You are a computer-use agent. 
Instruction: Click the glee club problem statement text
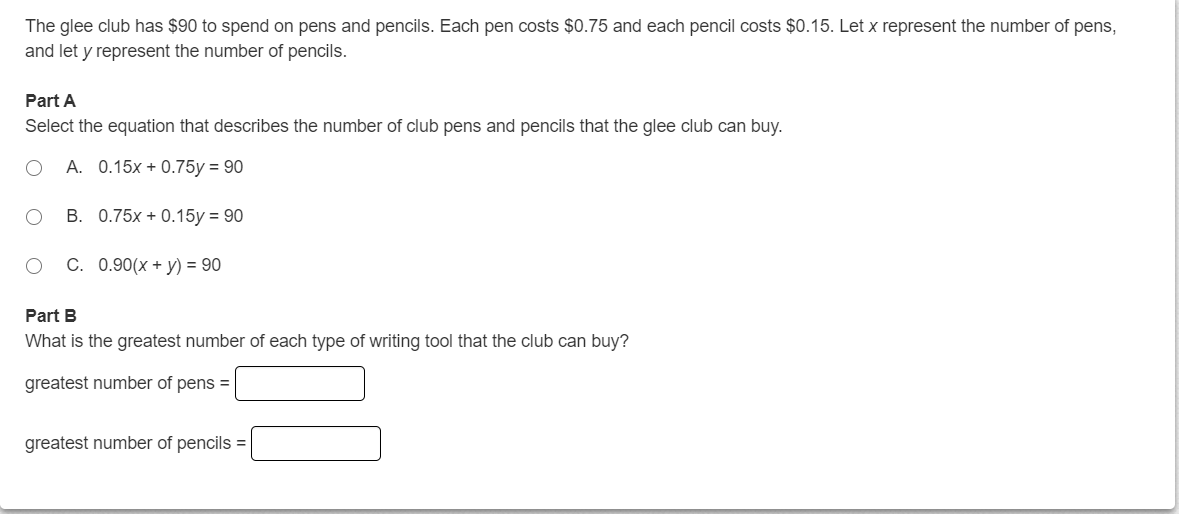click(x=571, y=38)
